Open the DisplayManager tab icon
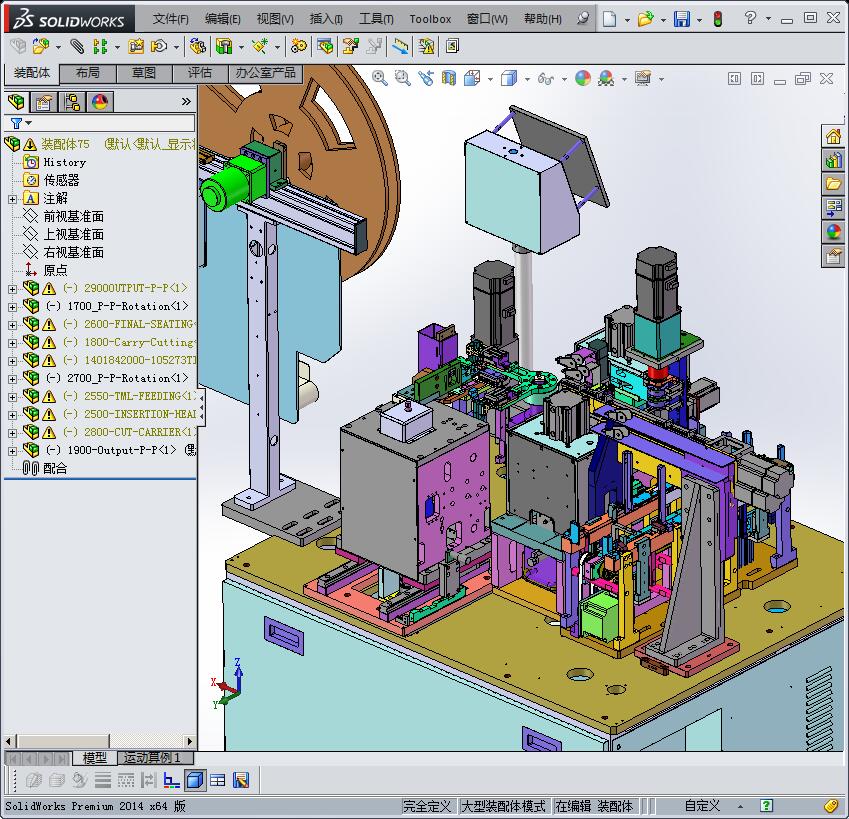The width and height of the screenshot is (849, 819). (x=100, y=102)
